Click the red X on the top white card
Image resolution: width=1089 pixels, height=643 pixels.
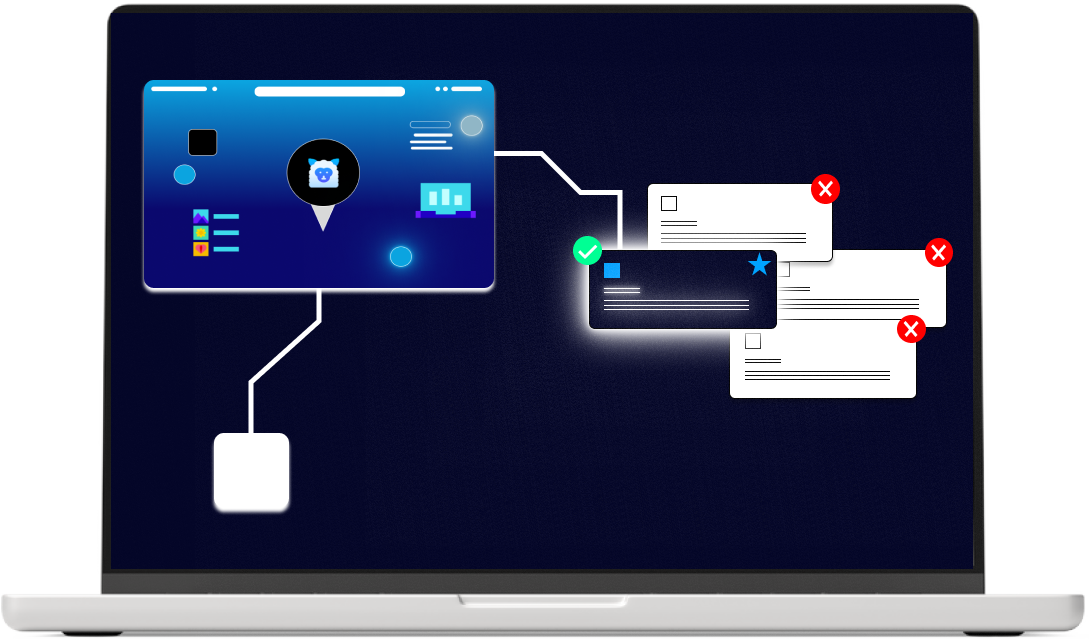[x=825, y=189]
